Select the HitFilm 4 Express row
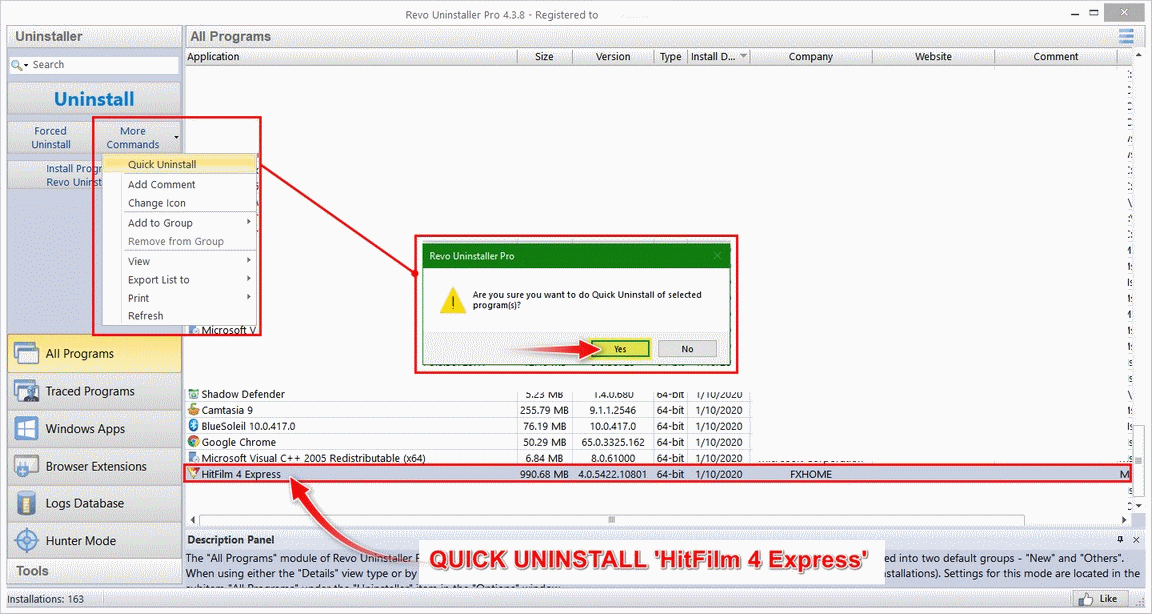Image resolution: width=1152 pixels, height=614 pixels. (x=658, y=474)
